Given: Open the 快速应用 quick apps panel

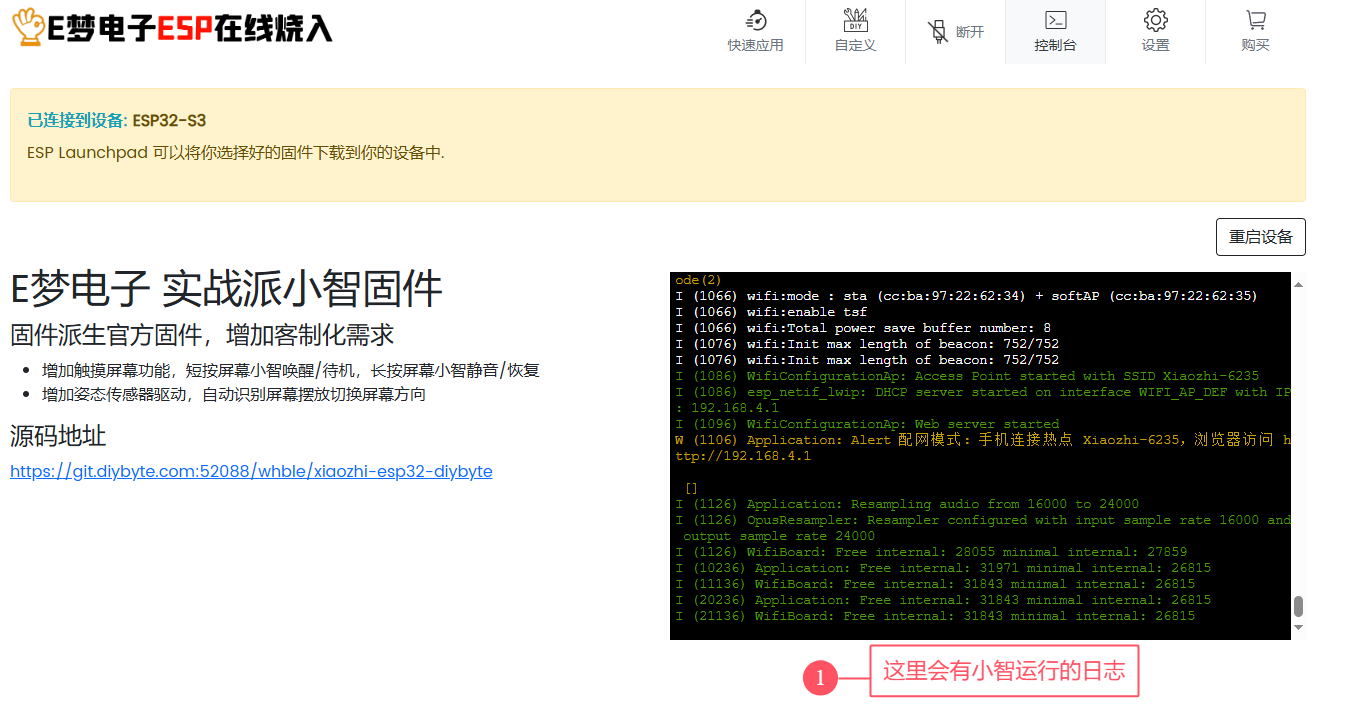Looking at the screenshot, I should point(756,31).
